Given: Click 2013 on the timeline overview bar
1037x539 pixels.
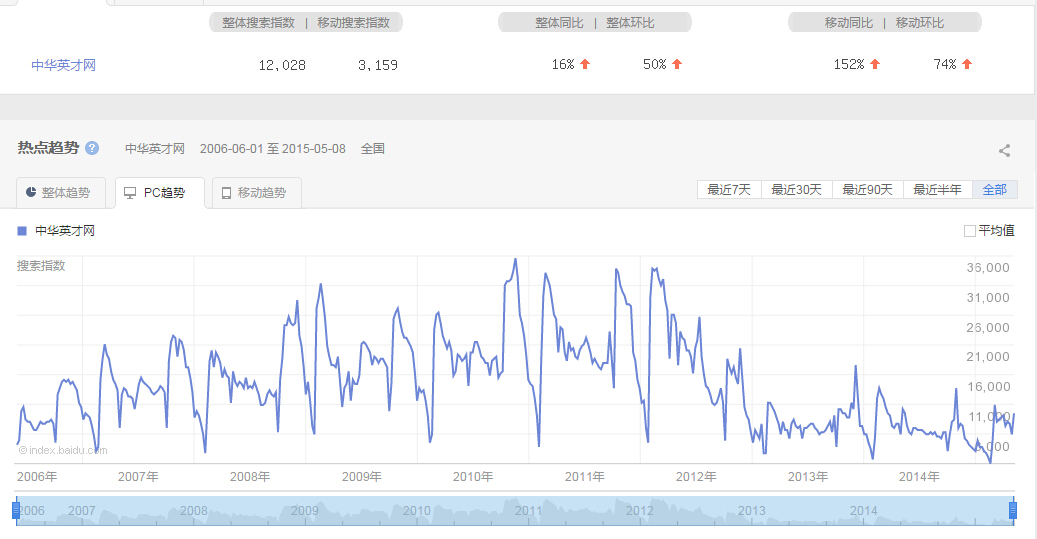Looking at the screenshot, I should pyautogui.click(x=751, y=511).
